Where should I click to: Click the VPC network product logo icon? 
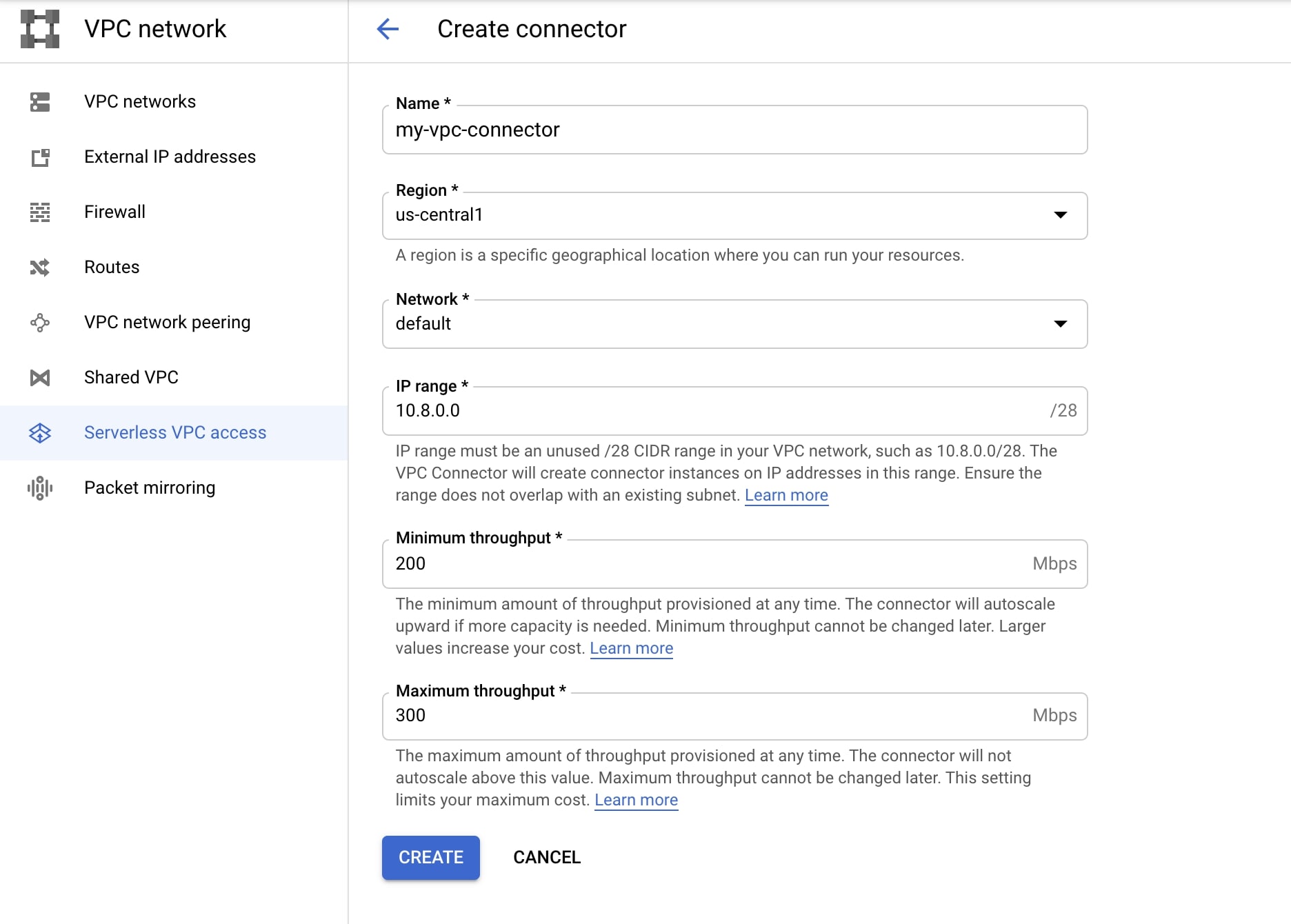click(x=40, y=29)
